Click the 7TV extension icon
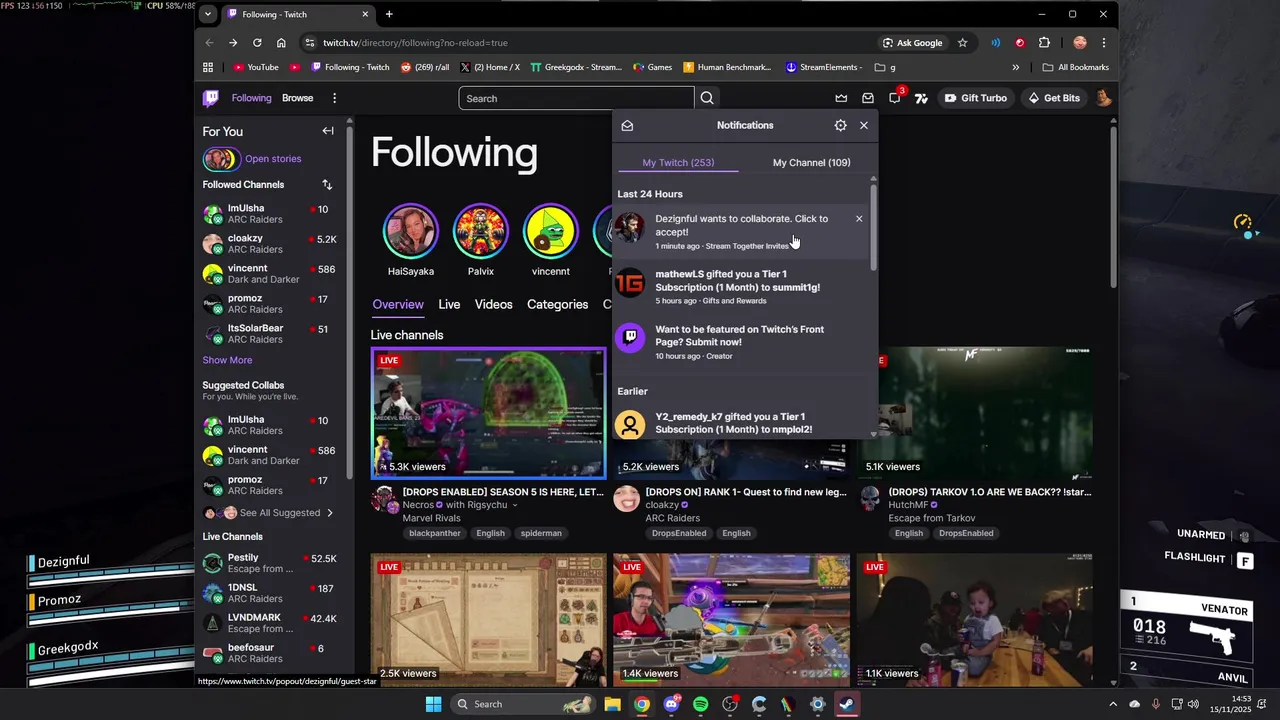Image resolution: width=1280 pixels, height=720 pixels. pos(921,98)
